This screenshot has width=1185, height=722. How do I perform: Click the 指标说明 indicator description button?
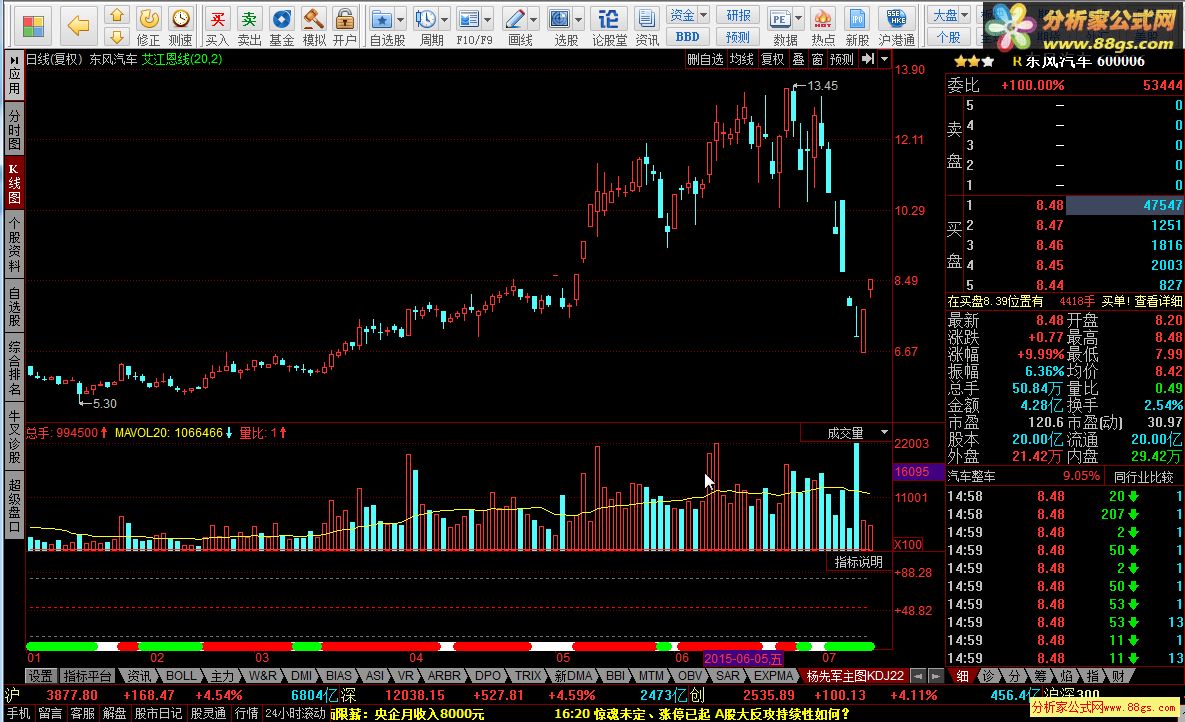coord(858,562)
